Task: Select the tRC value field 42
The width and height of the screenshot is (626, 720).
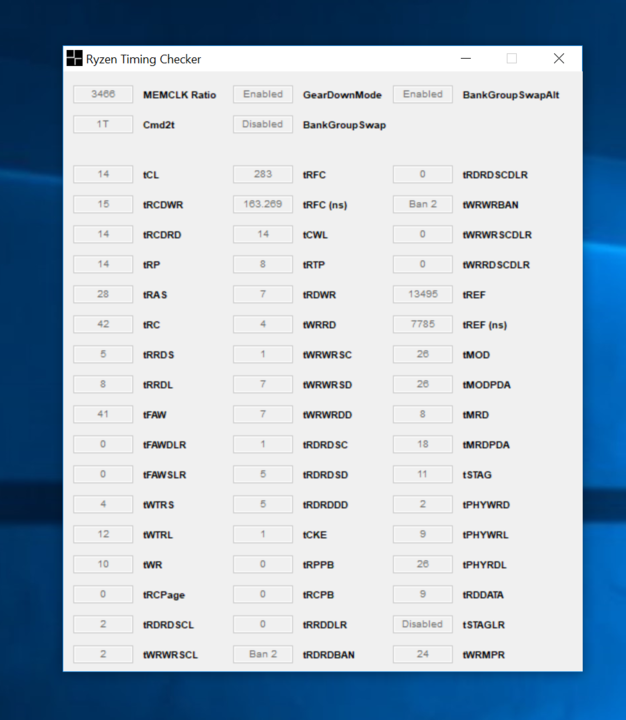Action: 103,324
